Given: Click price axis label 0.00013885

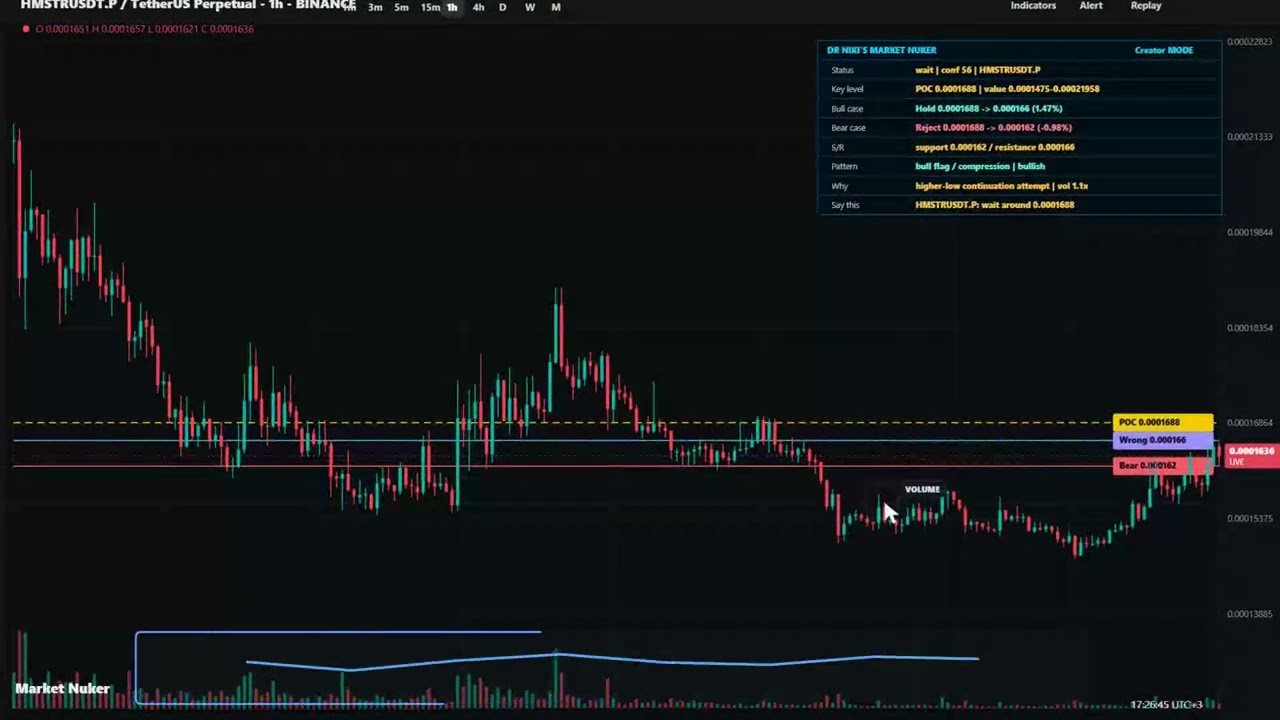Looking at the screenshot, I should [1250, 614].
